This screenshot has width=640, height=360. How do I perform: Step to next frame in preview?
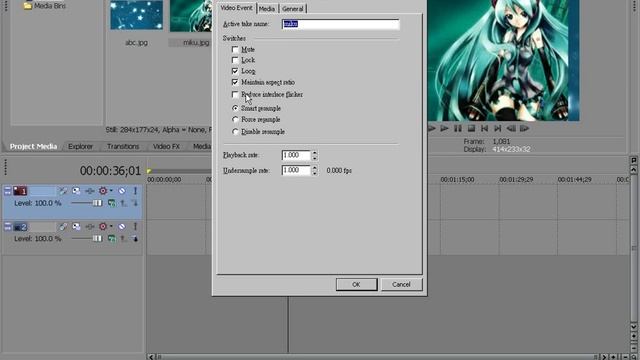click(524, 129)
